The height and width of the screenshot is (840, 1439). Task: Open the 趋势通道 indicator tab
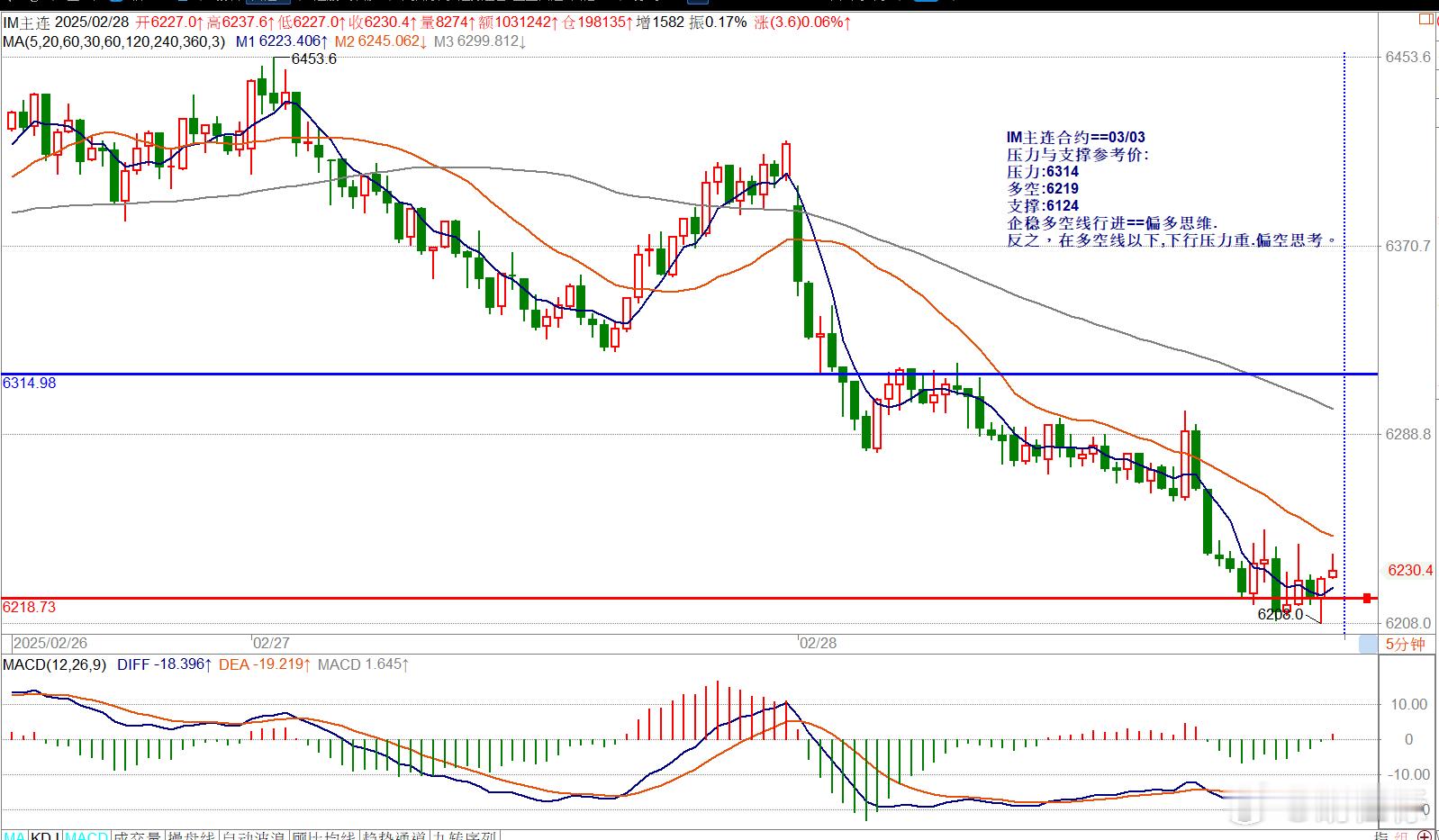coord(394,835)
